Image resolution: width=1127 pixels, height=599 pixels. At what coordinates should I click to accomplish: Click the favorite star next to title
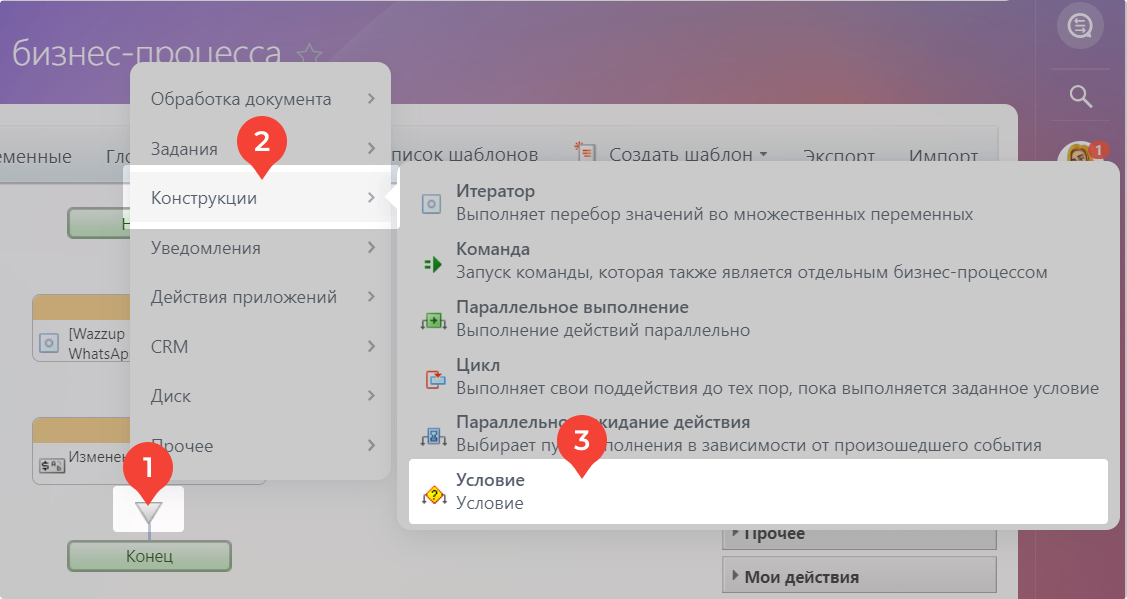tap(310, 54)
